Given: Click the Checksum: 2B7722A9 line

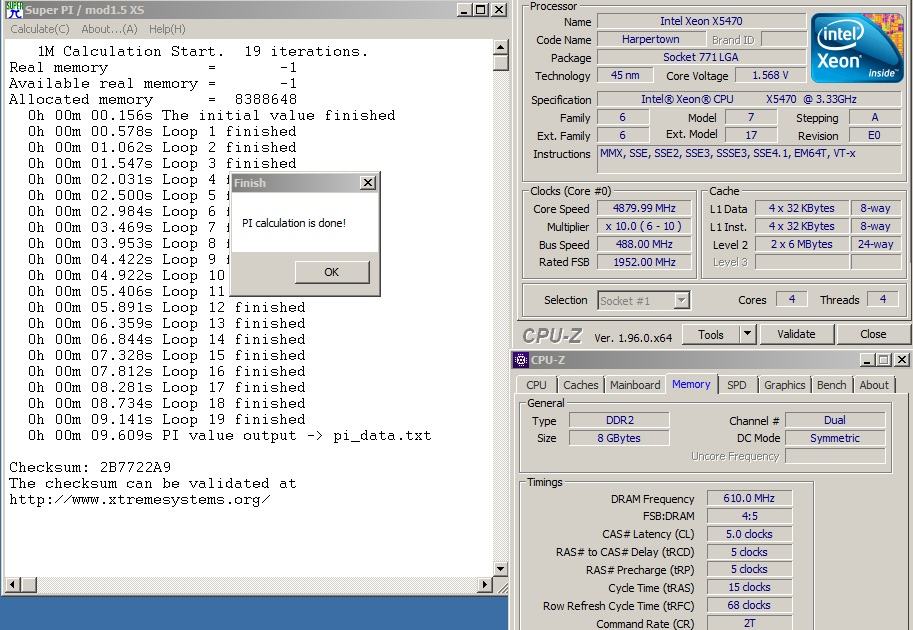Looking at the screenshot, I should [90, 468].
